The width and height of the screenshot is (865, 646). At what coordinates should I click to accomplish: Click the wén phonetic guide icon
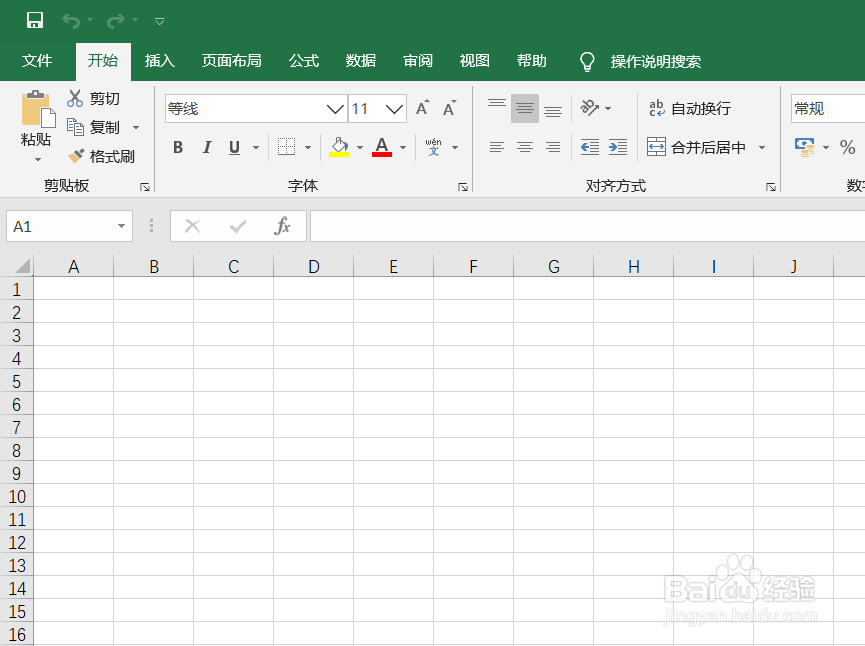pos(434,147)
